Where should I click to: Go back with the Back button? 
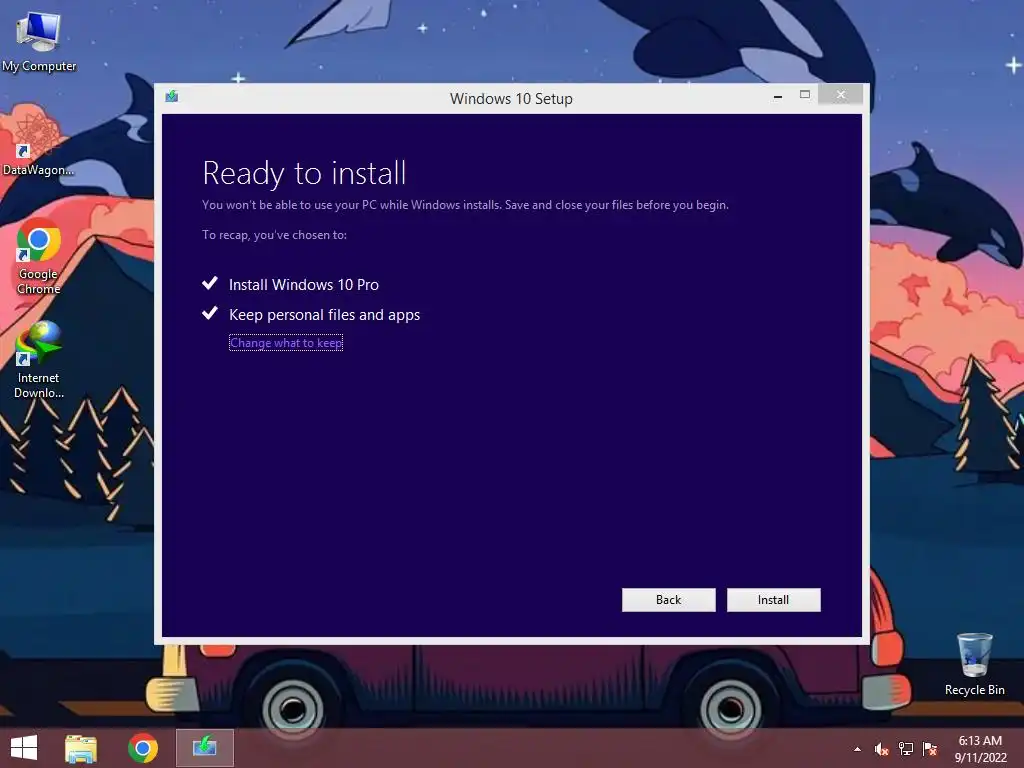coord(668,600)
